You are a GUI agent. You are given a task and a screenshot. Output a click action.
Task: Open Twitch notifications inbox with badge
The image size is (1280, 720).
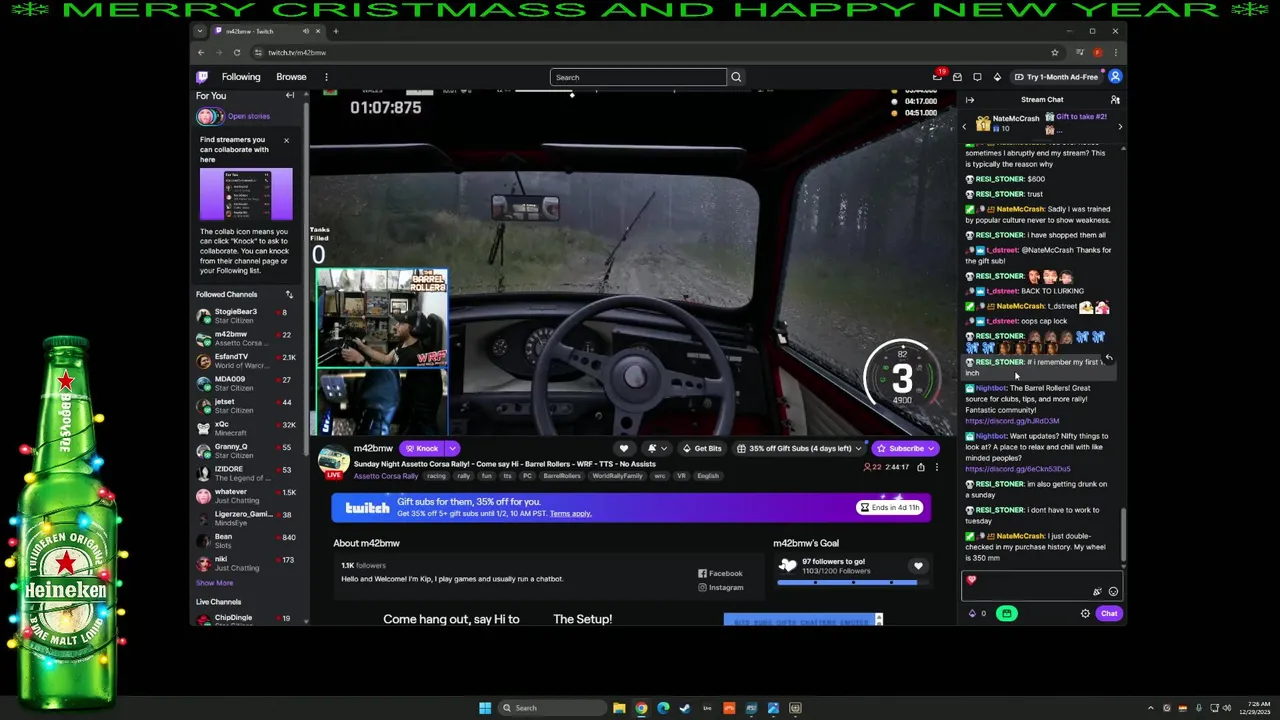coord(937,77)
